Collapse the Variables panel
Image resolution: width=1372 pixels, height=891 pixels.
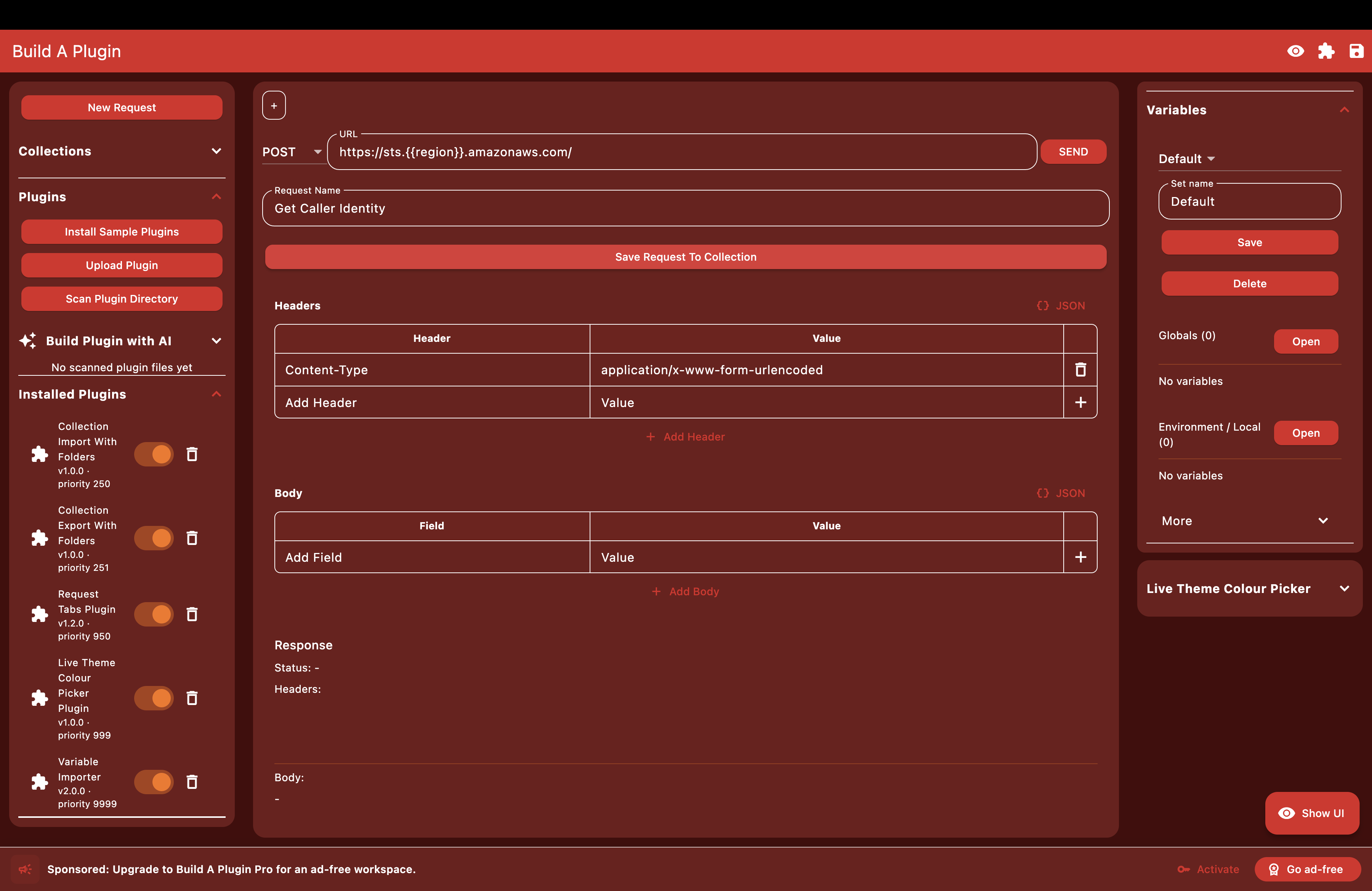1344,110
